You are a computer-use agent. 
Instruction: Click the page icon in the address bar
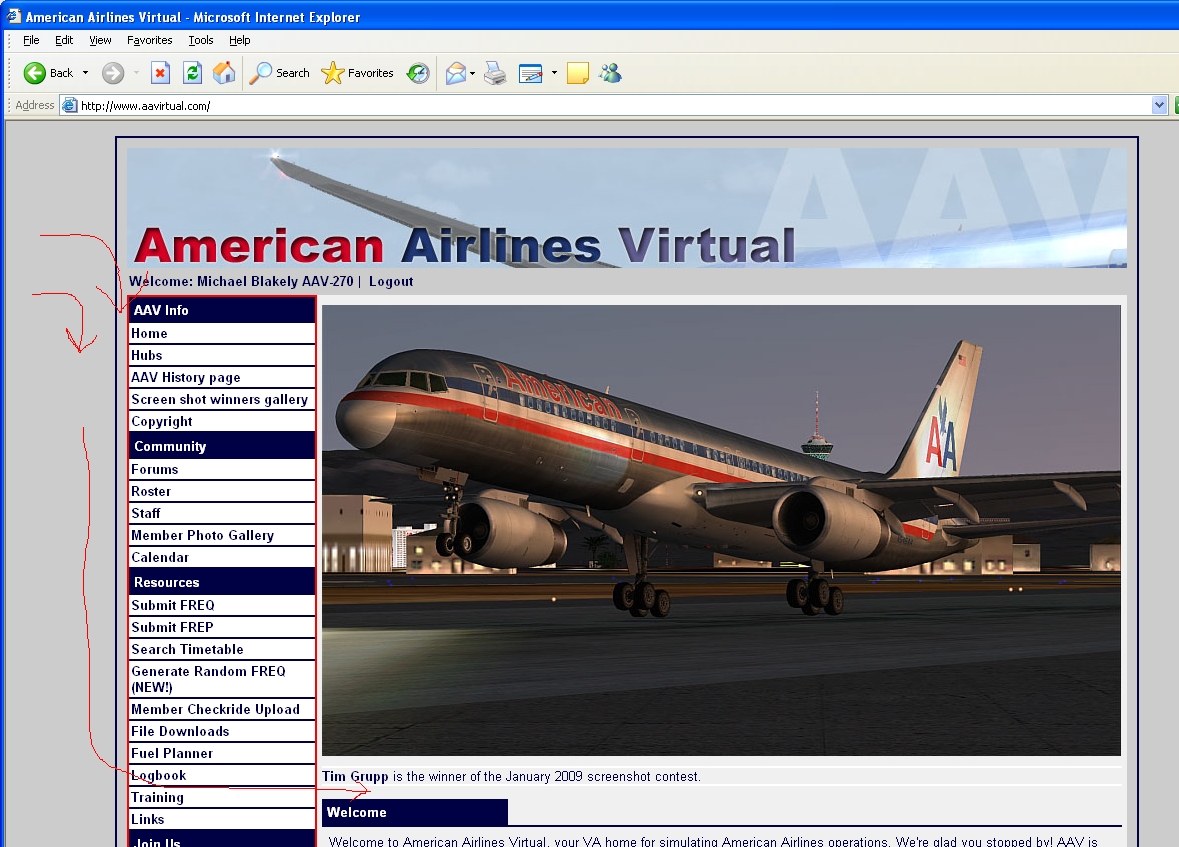[x=69, y=105]
